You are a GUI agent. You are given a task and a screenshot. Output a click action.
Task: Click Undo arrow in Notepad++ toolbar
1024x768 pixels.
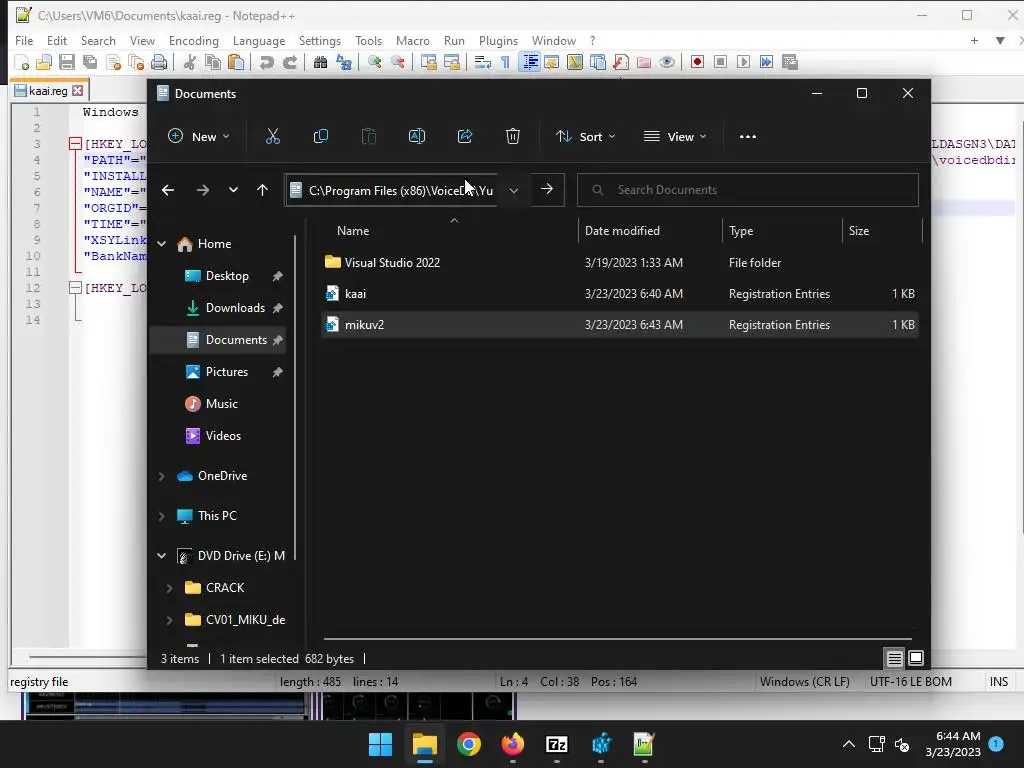(266, 62)
